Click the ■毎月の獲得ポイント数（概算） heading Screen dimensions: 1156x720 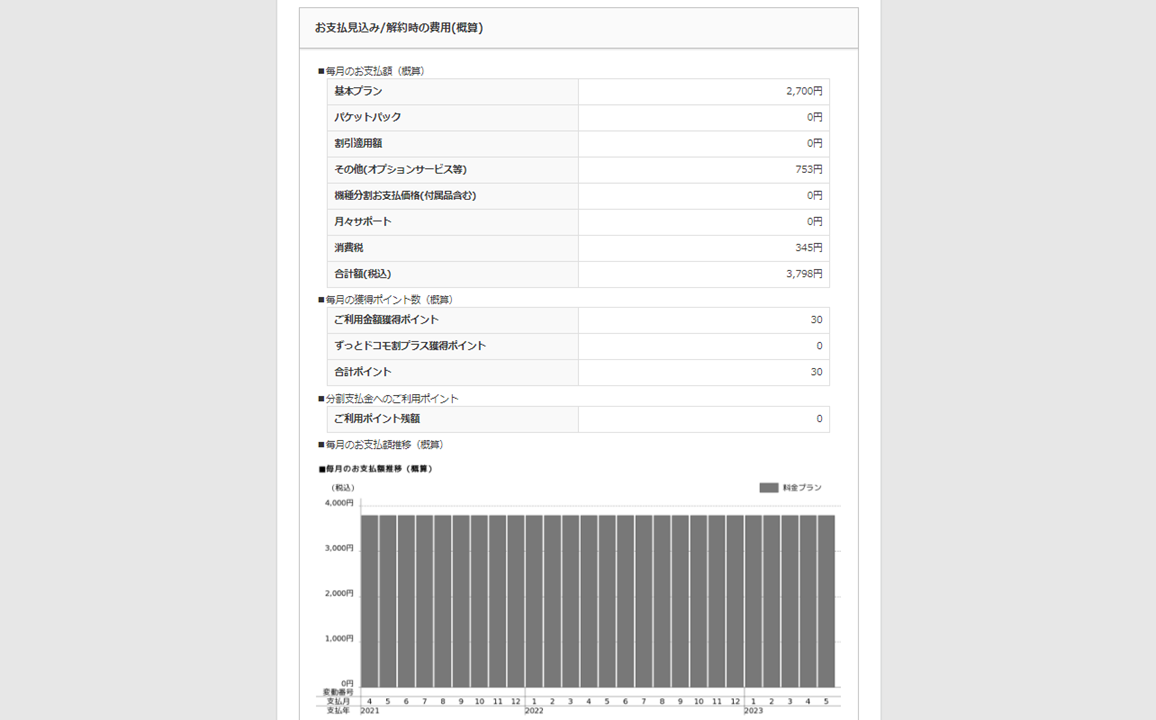(x=386, y=299)
